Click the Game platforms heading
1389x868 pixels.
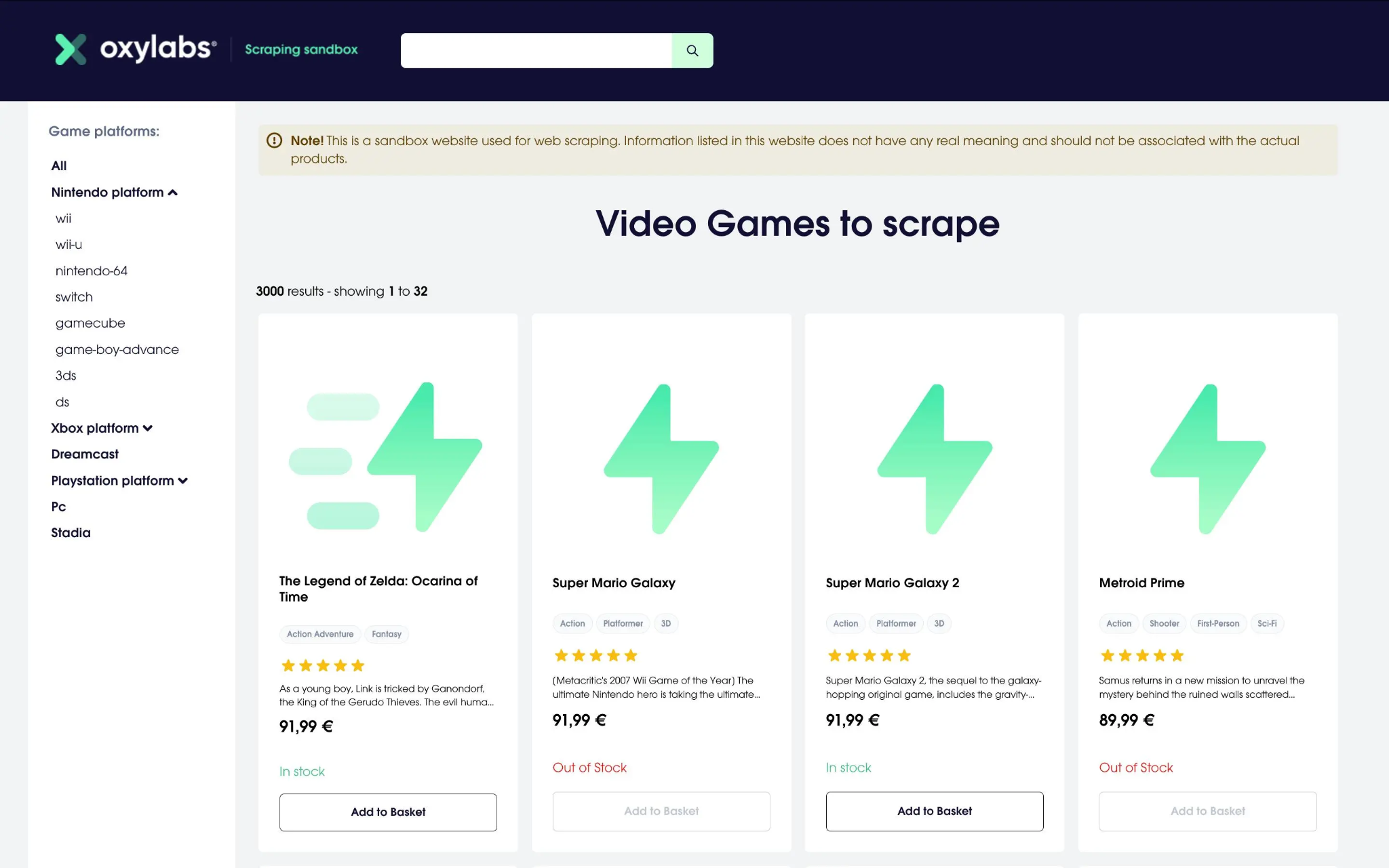tap(104, 131)
